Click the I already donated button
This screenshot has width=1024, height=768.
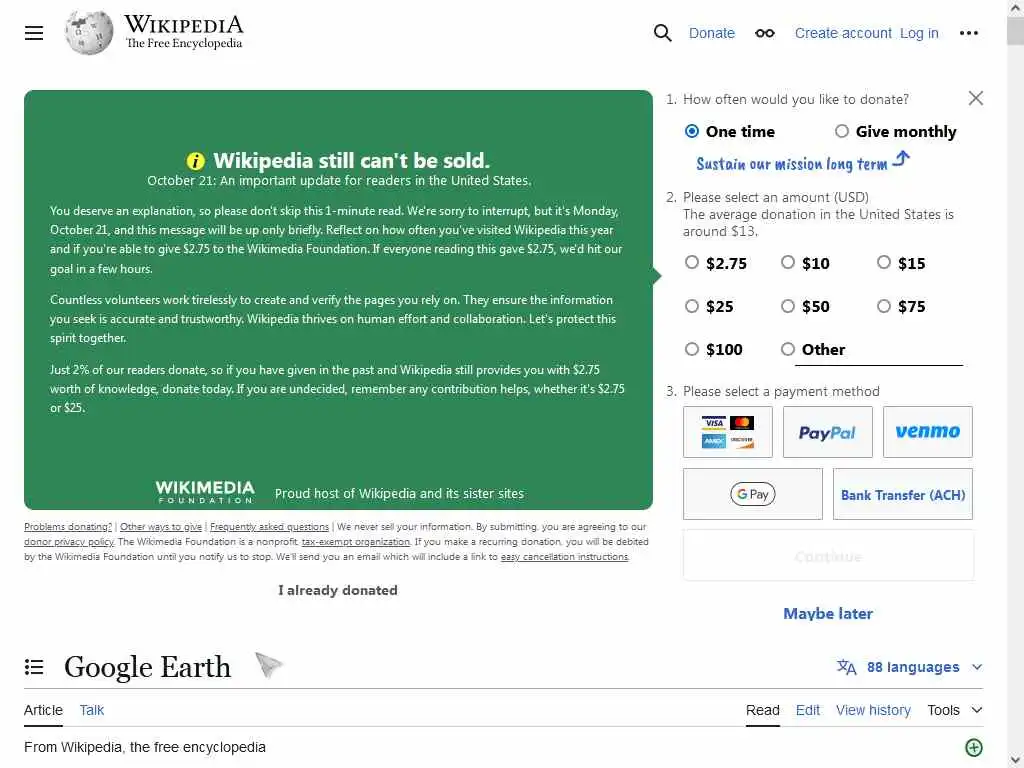(338, 590)
